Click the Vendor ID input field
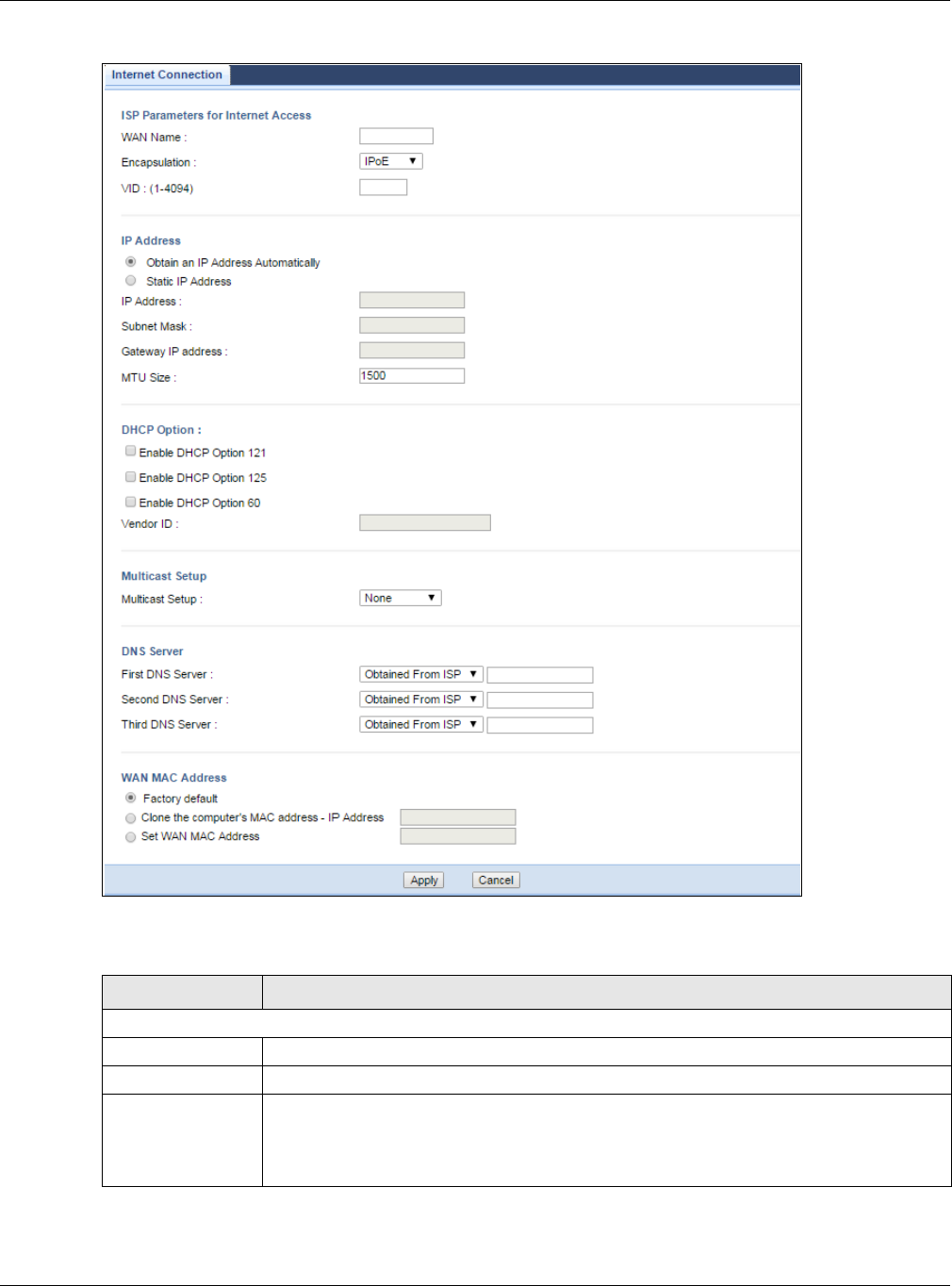Screen dimensions: 952x1286 [425, 523]
